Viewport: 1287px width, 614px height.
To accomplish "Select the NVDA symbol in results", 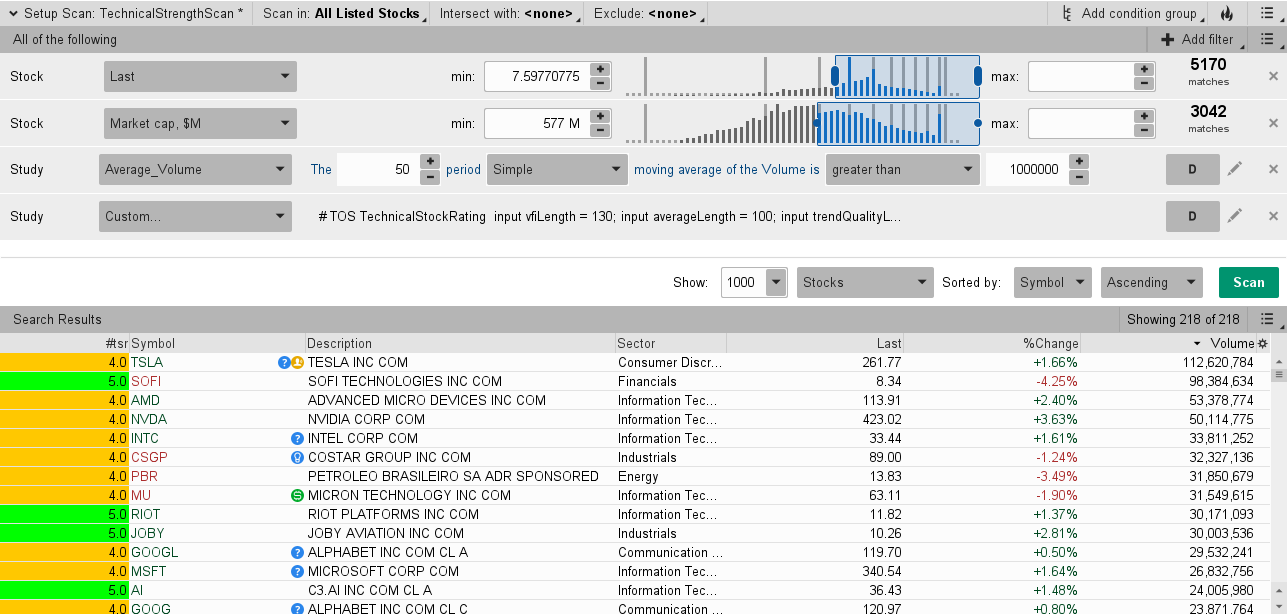I will point(149,419).
